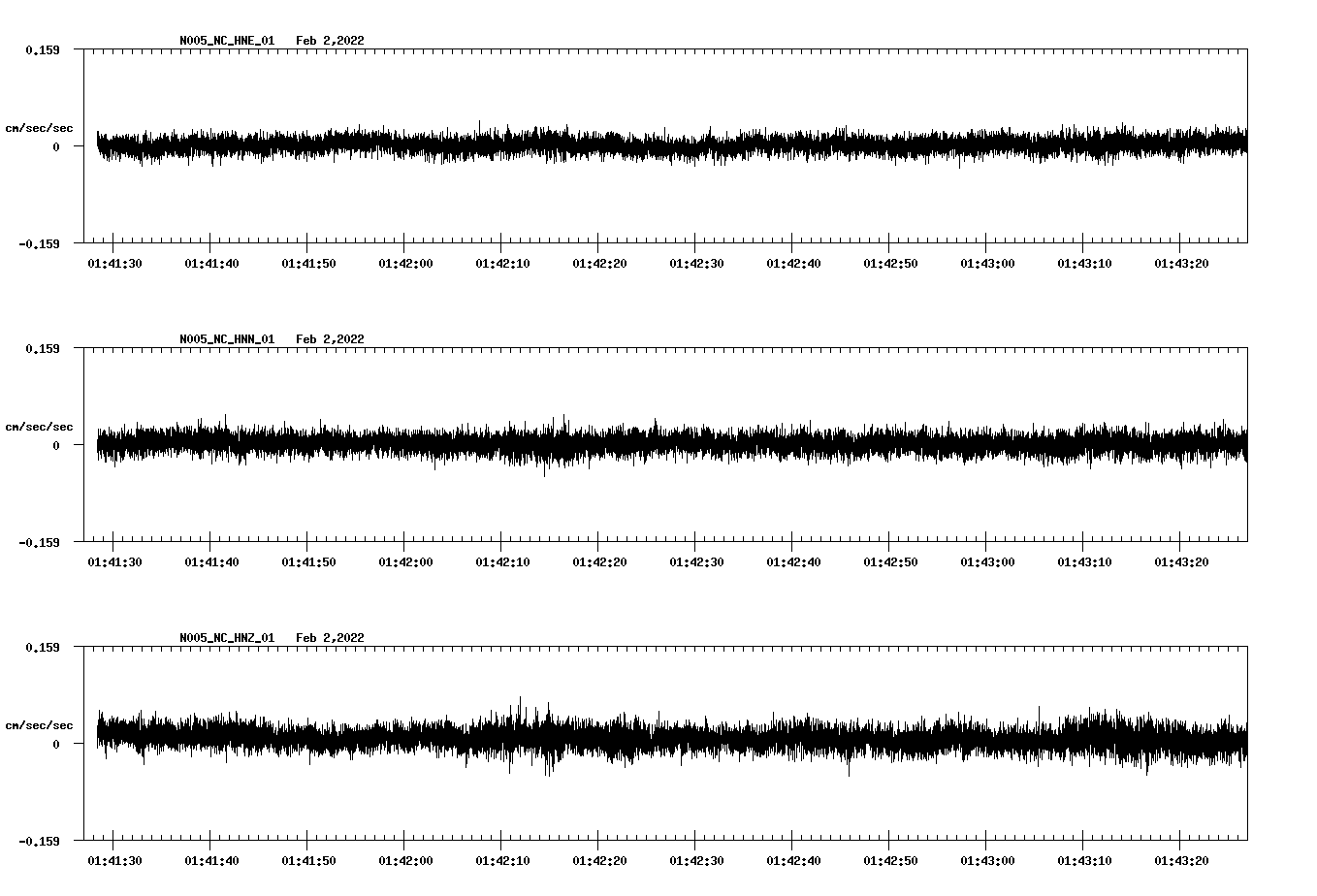1317x896 pixels.
Task: Choose 01:41:50 on the HNN time axis
Action: pos(308,562)
